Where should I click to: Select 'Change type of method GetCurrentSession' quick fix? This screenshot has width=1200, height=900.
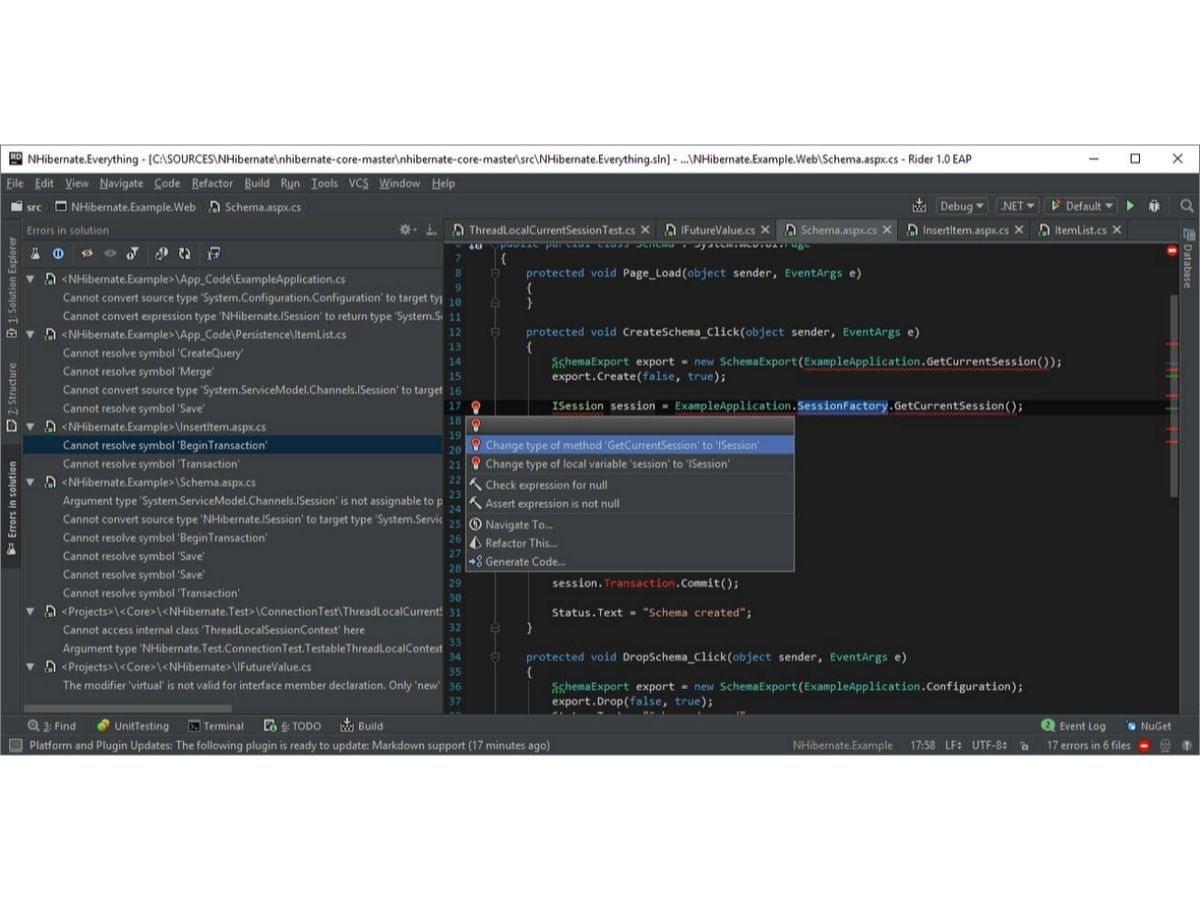[630, 445]
